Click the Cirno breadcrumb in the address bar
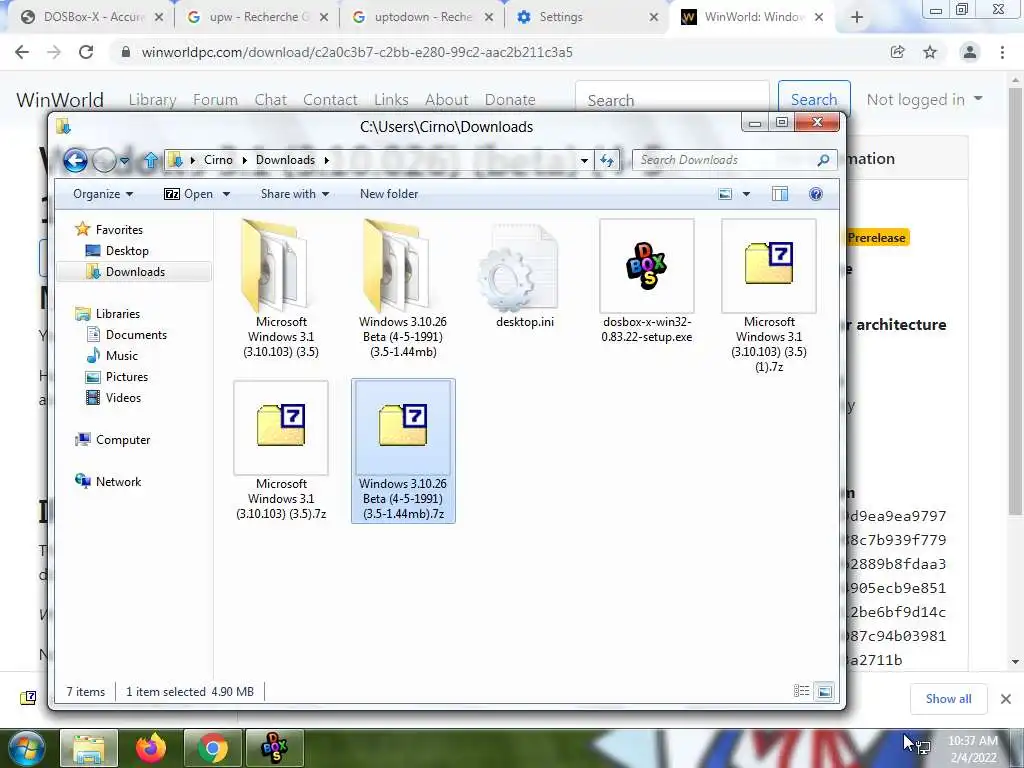Image resolution: width=1024 pixels, height=768 pixels. pyautogui.click(x=218, y=160)
